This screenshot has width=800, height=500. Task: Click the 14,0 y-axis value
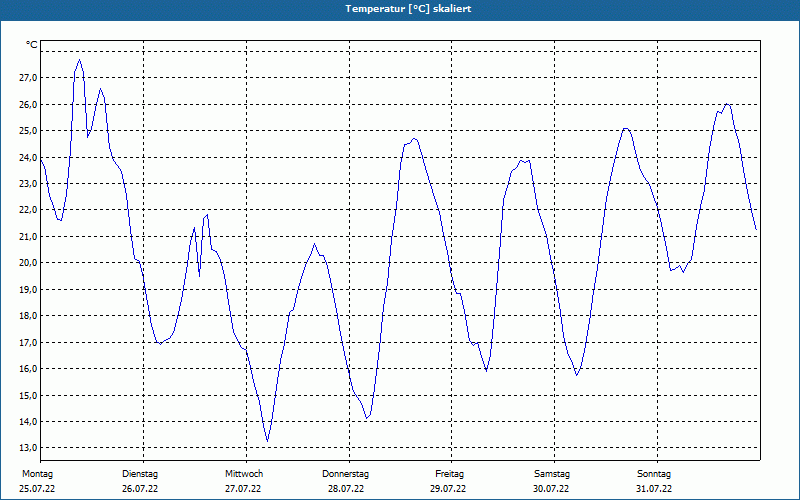28,421
